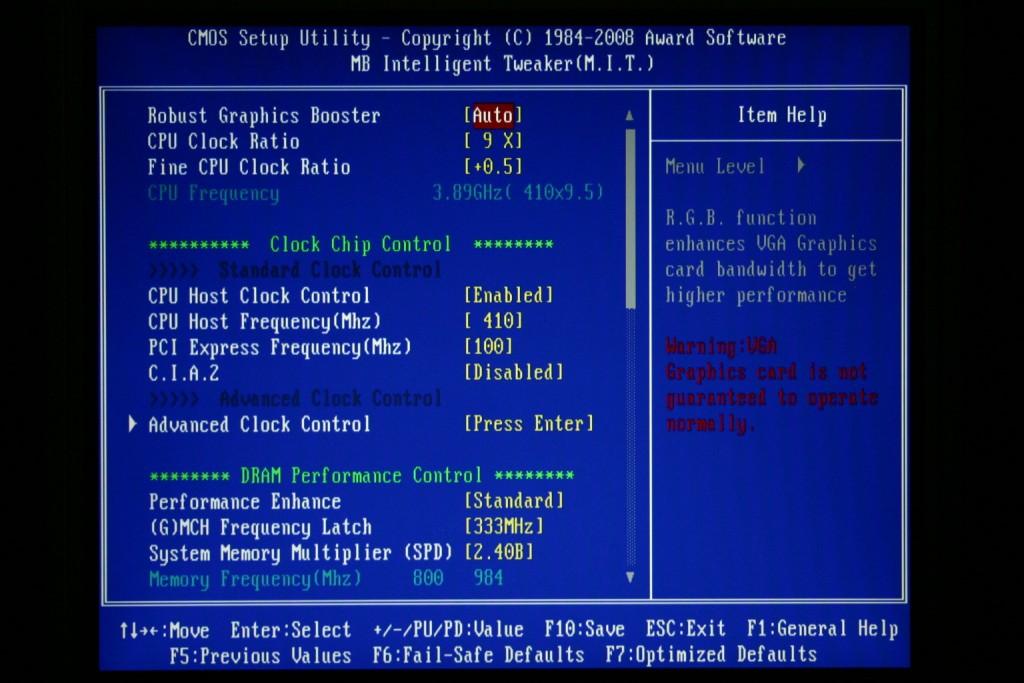This screenshot has width=1024, height=683.
Task: Select System Memory Multiplier (SPD) label
Action: tap(300, 553)
